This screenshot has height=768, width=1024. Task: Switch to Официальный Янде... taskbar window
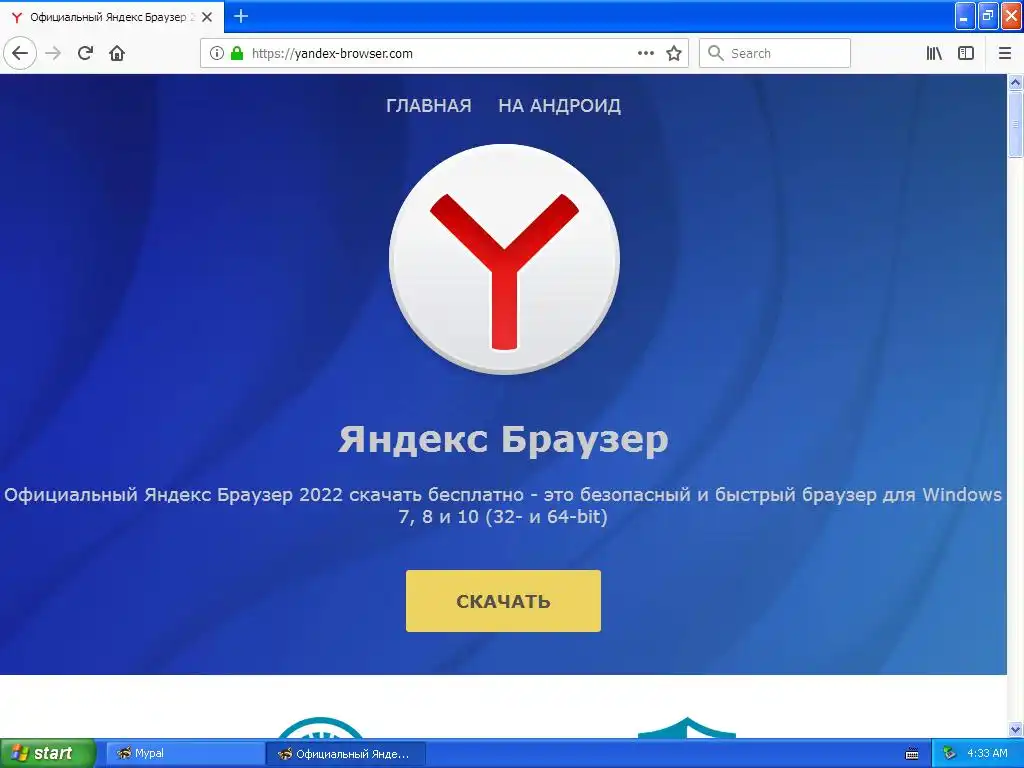point(346,754)
